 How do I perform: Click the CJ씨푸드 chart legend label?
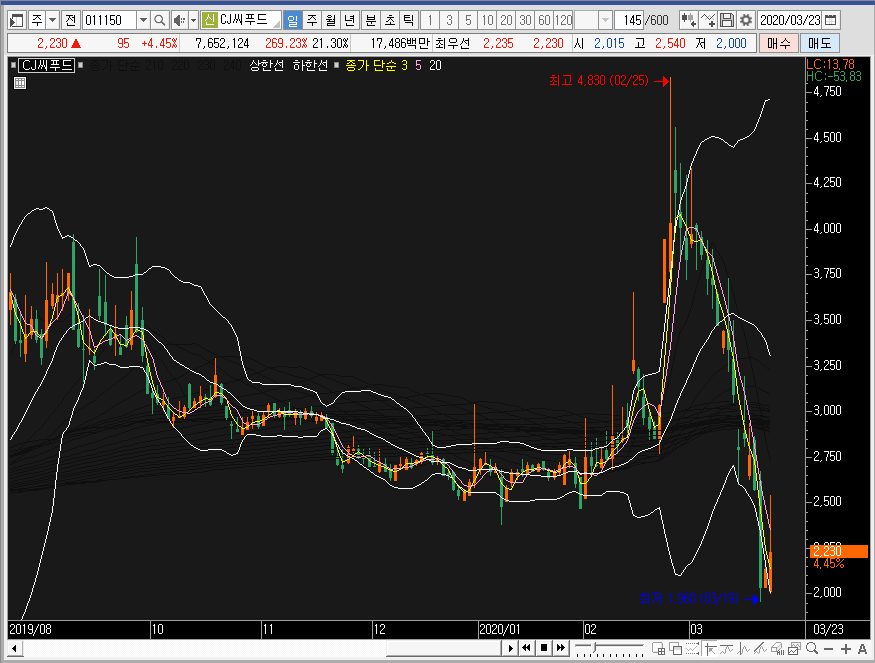pyautogui.click(x=46, y=65)
